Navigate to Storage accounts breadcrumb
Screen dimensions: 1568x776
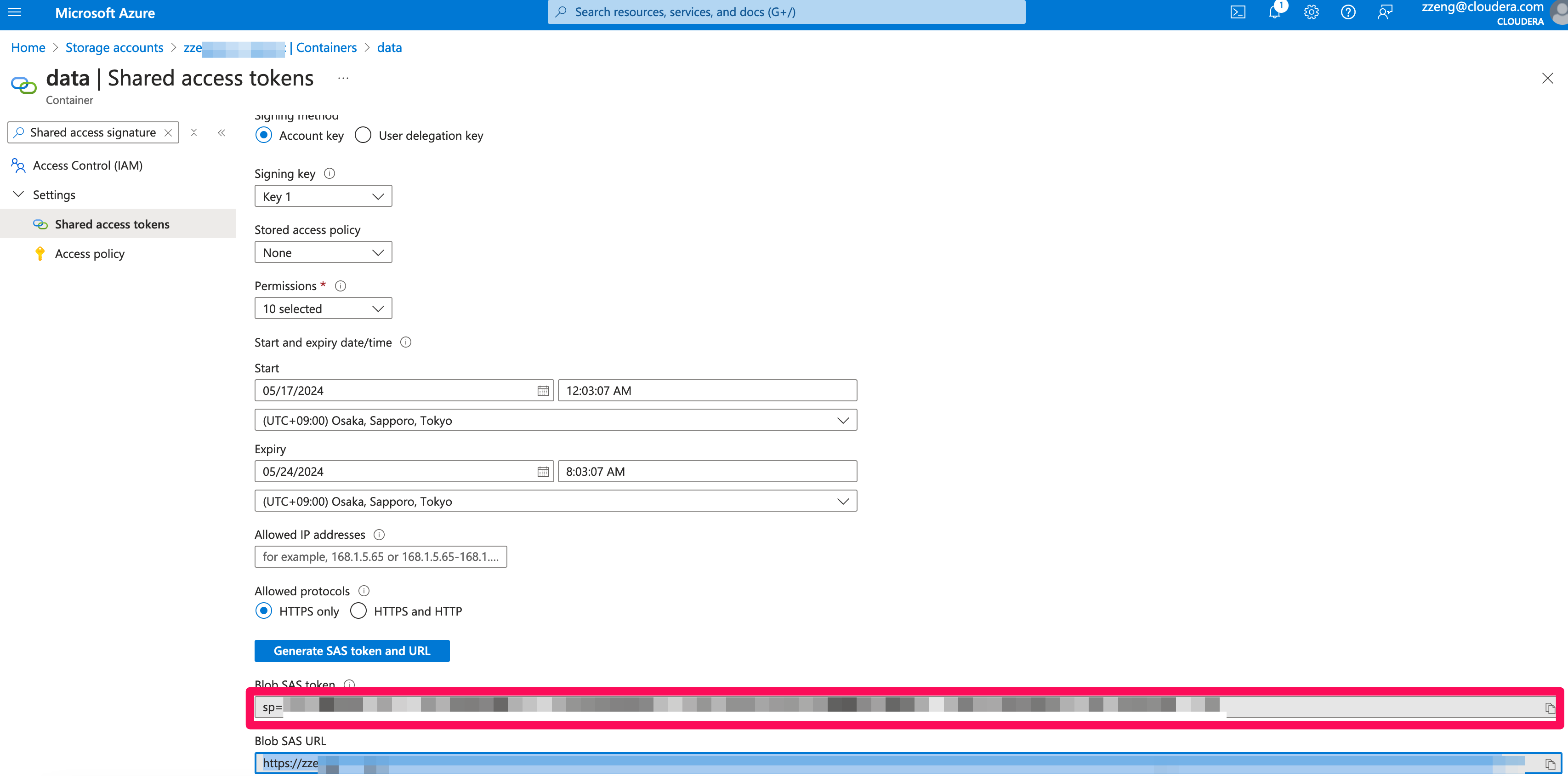pyautogui.click(x=114, y=47)
